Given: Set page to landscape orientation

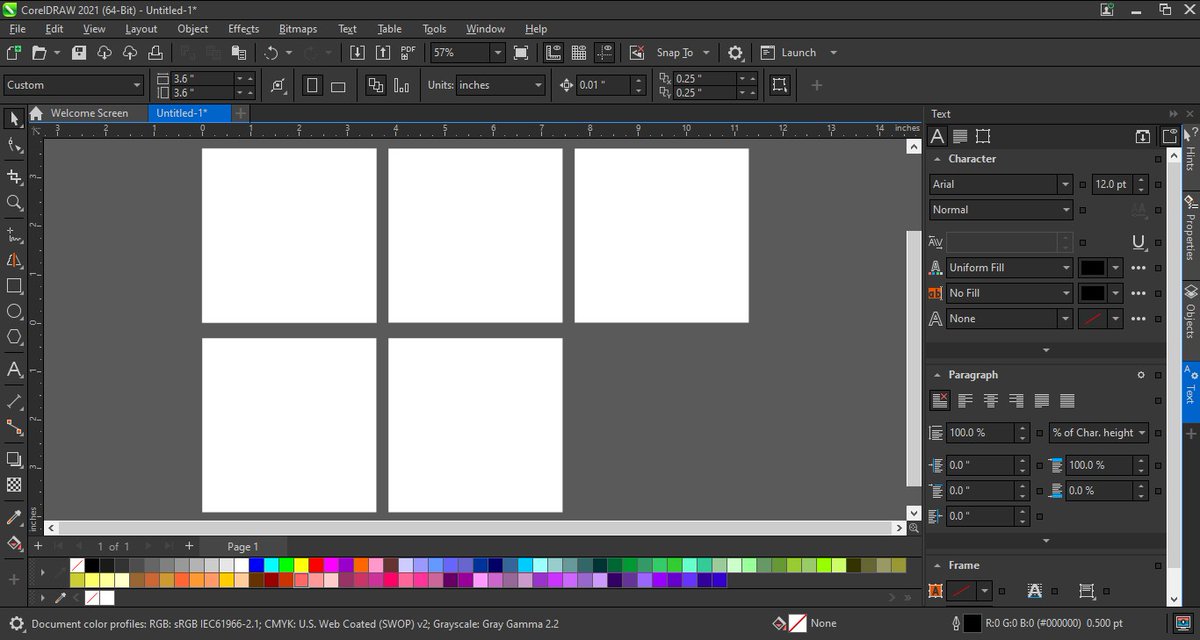Looking at the screenshot, I should (x=338, y=85).
